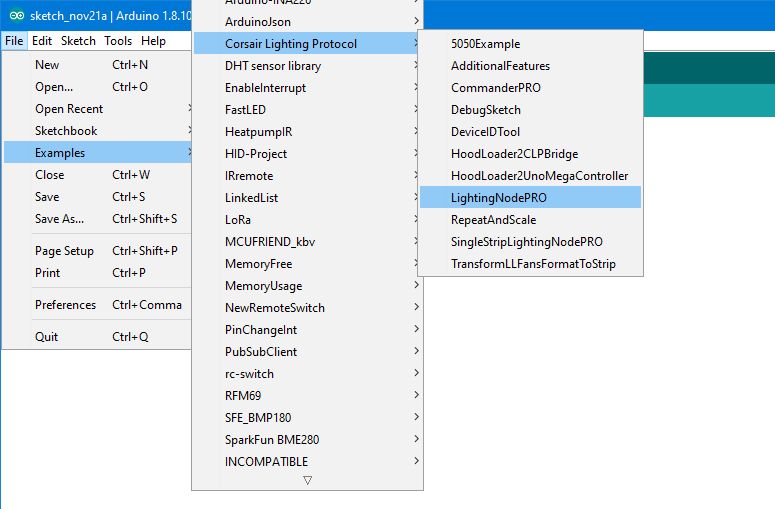Open the CommanderPRO example
775x509 pixels.
pyautogui.click(x=530, y=88)
